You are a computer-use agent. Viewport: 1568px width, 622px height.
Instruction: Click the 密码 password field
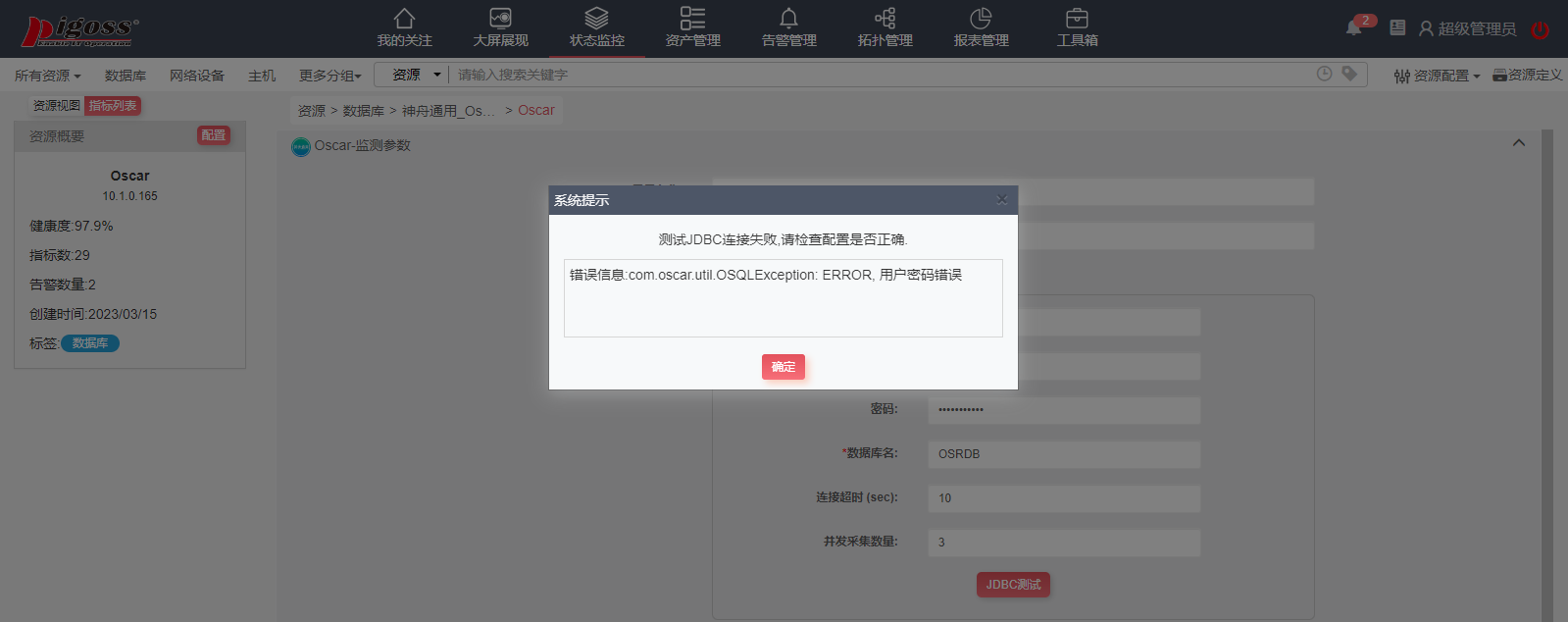[1064, 410]
